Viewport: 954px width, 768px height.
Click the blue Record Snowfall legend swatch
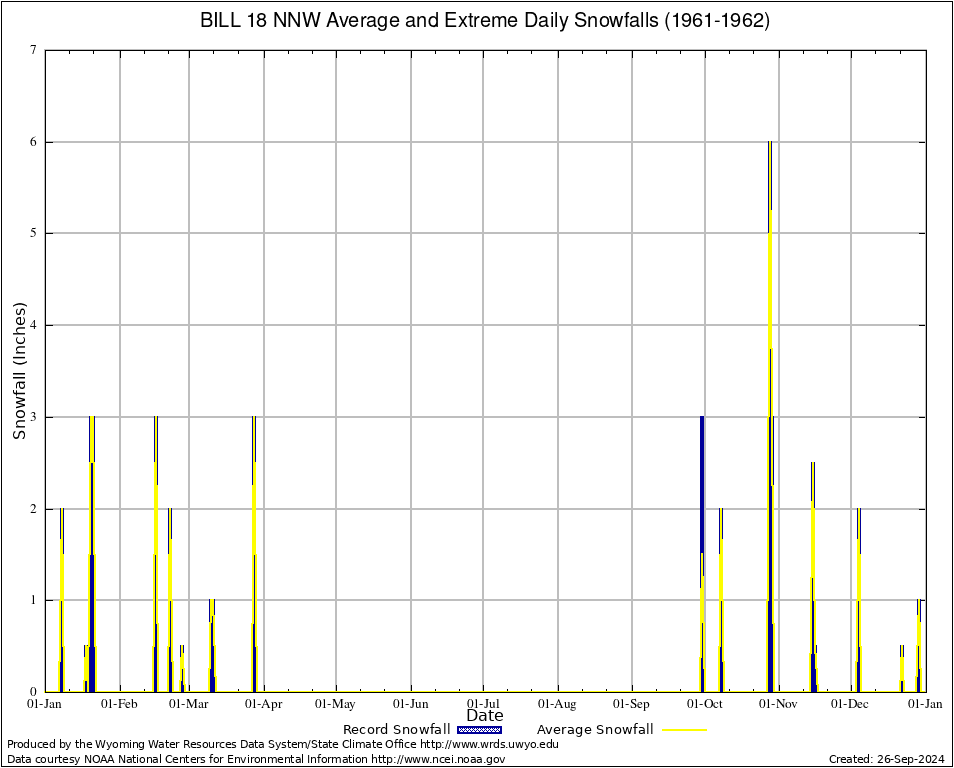[479, 730]
